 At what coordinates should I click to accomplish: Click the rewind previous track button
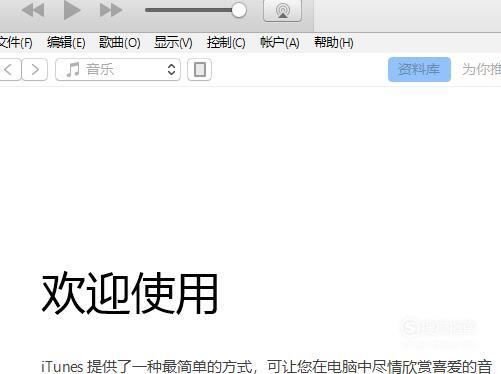[x=33, y=10]
